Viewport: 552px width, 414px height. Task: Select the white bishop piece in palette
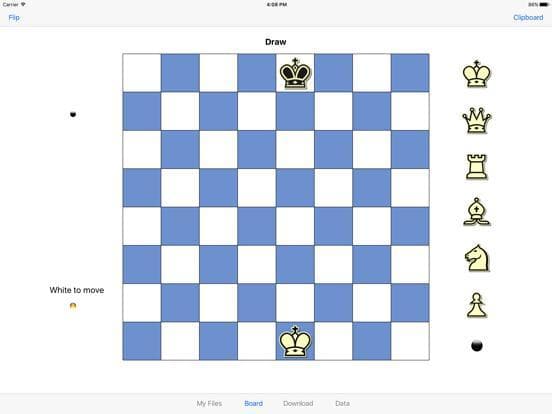point(476,212)
